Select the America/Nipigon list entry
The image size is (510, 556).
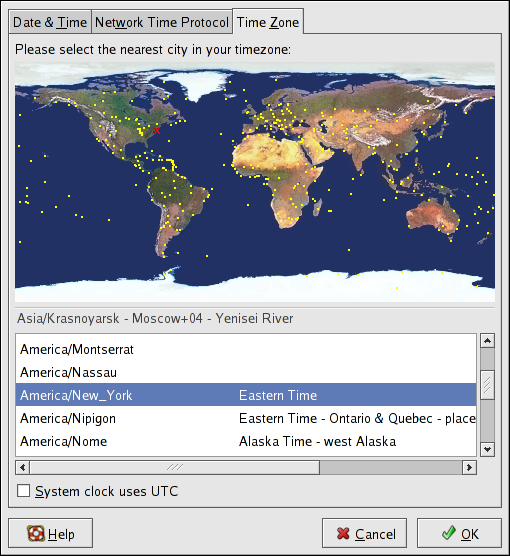pyautogui.click(x=246, y=418)
